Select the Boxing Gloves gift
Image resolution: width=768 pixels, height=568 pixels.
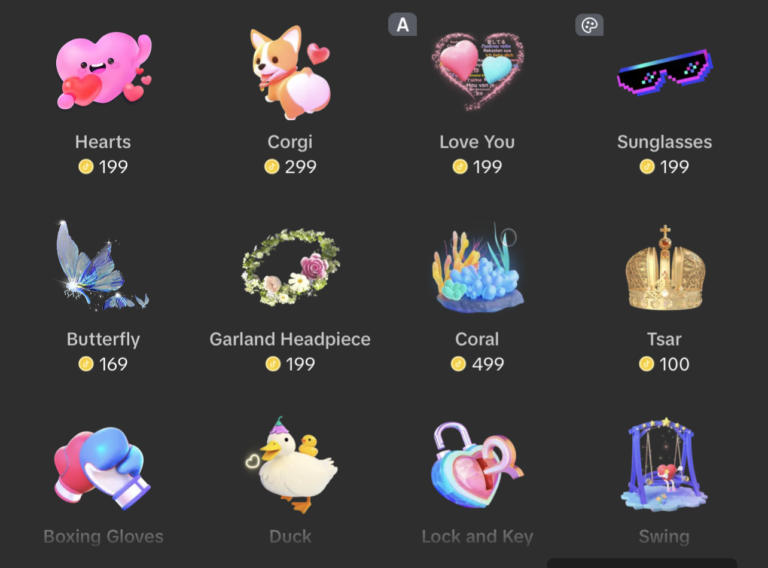pos(102,467)
